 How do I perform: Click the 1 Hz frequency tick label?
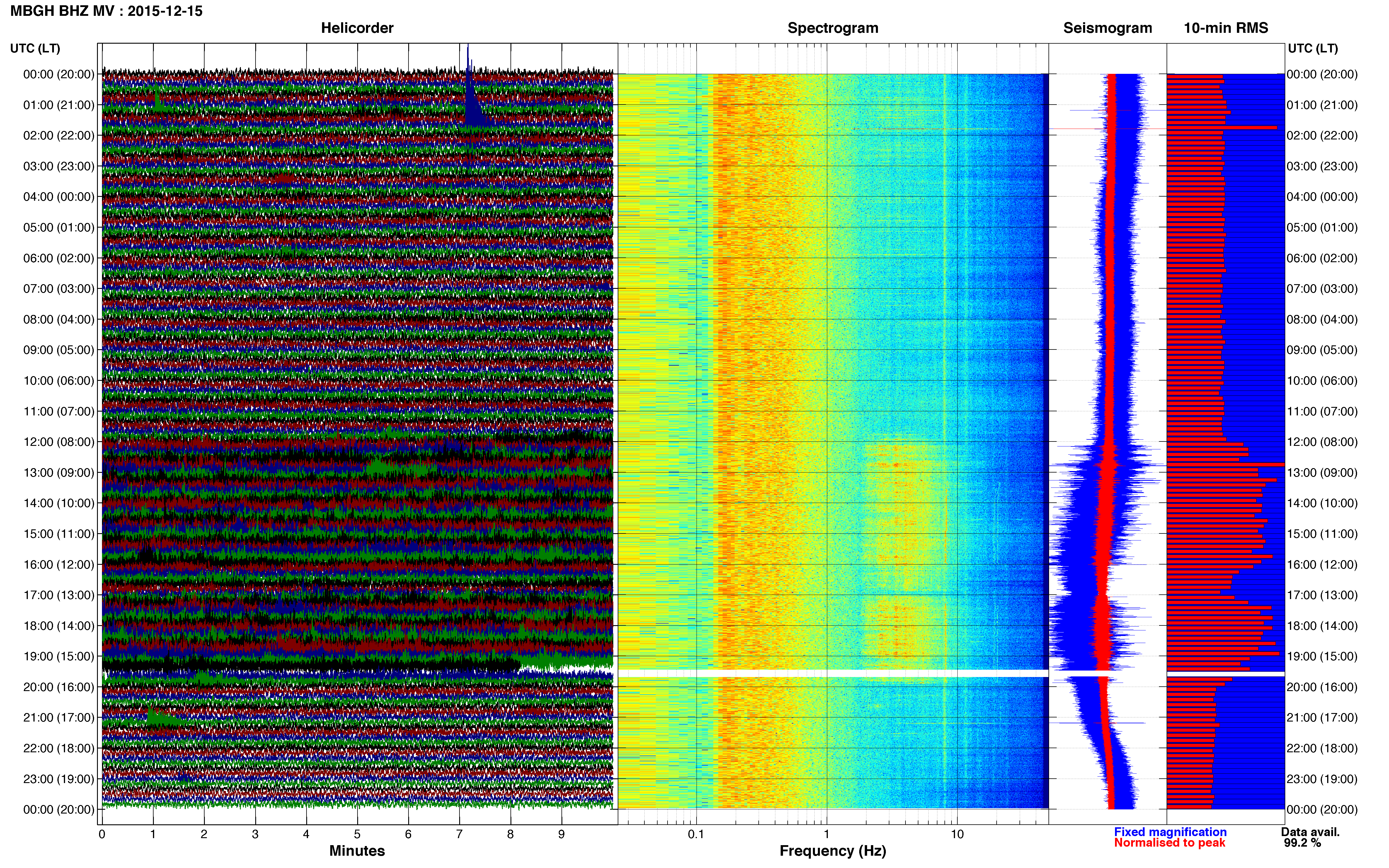click(x=827, y=834)
